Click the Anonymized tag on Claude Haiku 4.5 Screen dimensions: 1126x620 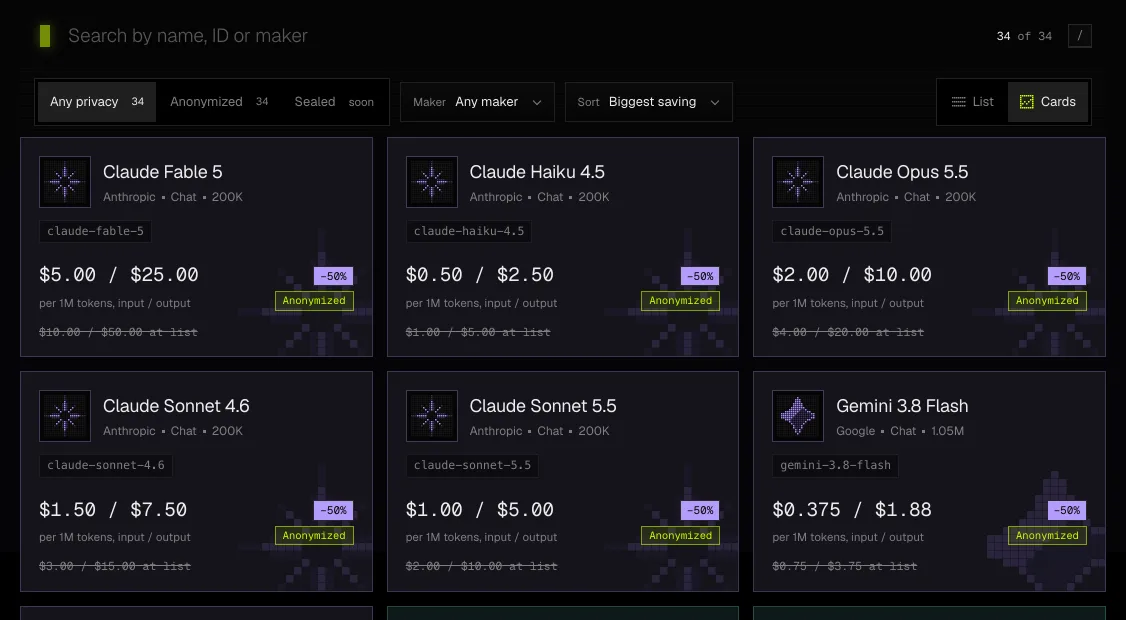coord(681,301)
